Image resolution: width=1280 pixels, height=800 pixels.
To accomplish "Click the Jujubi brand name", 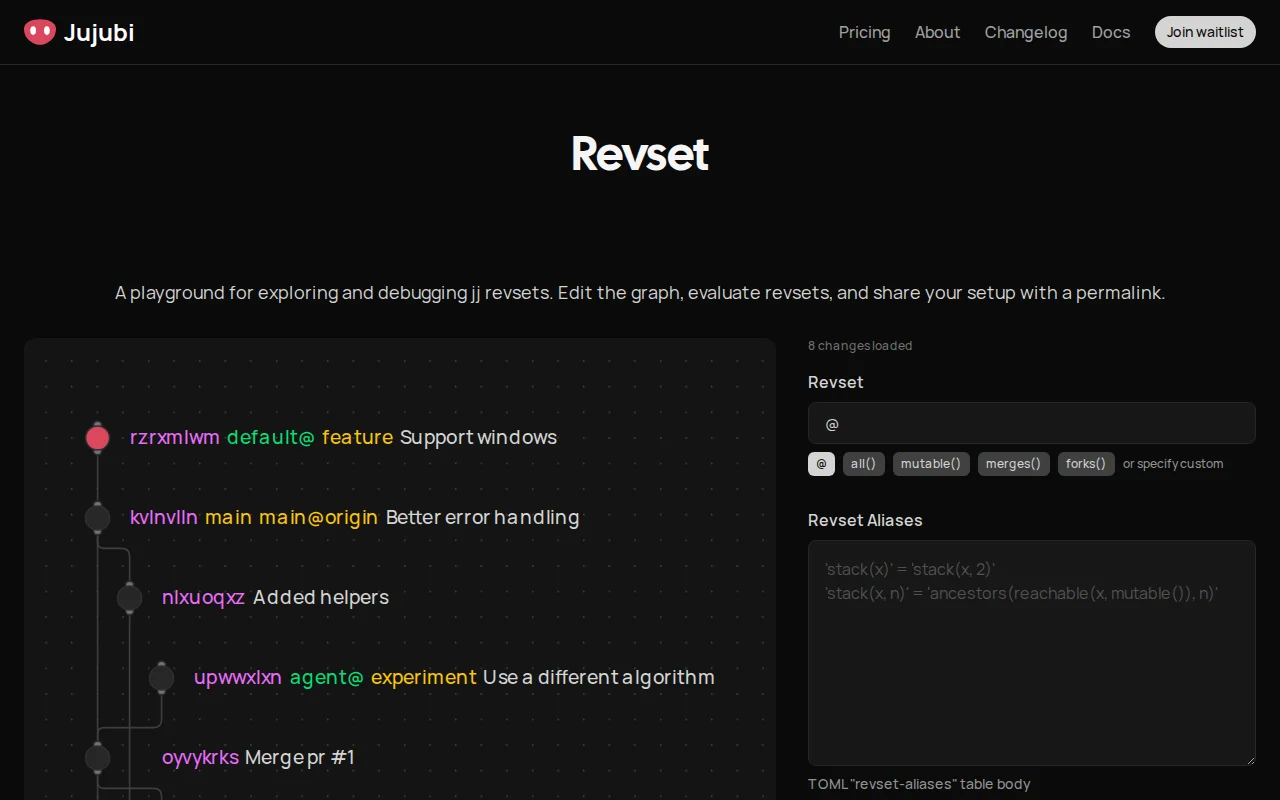I will point(99,32).
